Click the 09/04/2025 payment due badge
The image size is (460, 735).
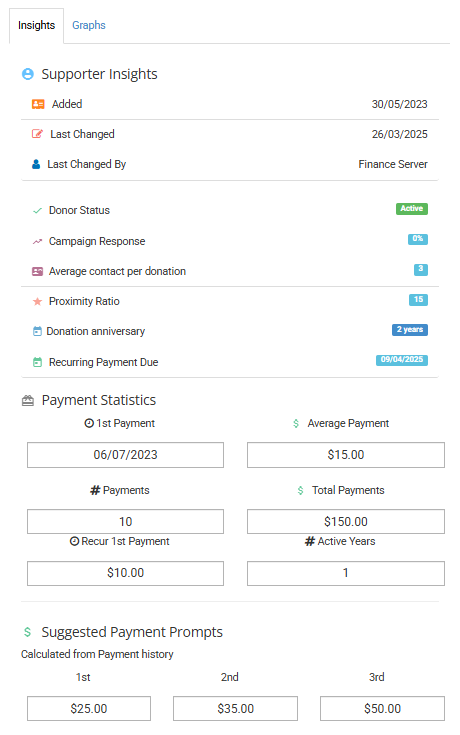402,360
